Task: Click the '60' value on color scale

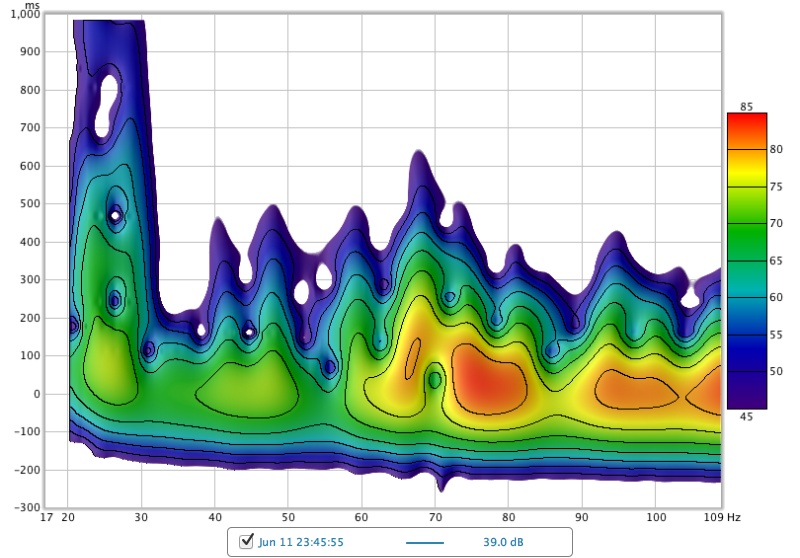Action: tap(776, 297)
